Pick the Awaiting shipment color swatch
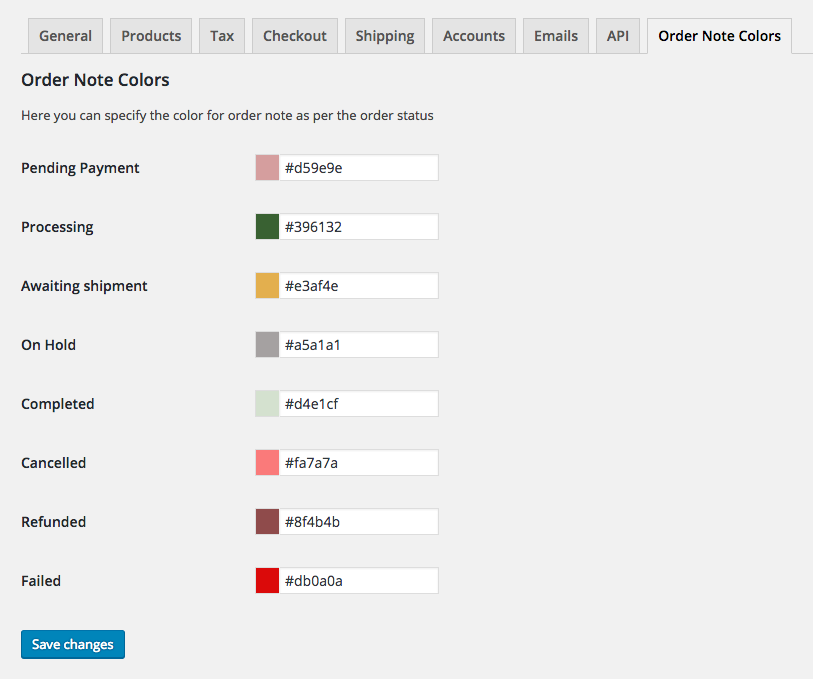813x679 pixels. 267,286
